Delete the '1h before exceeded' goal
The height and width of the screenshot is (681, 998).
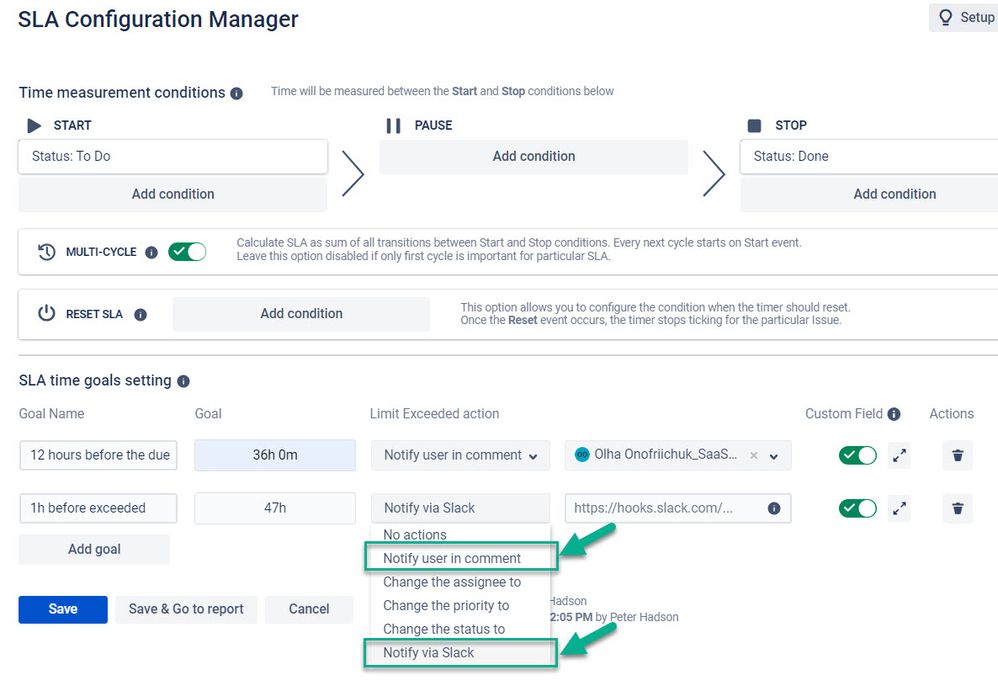pyautogui.click(x=957, y=508)
